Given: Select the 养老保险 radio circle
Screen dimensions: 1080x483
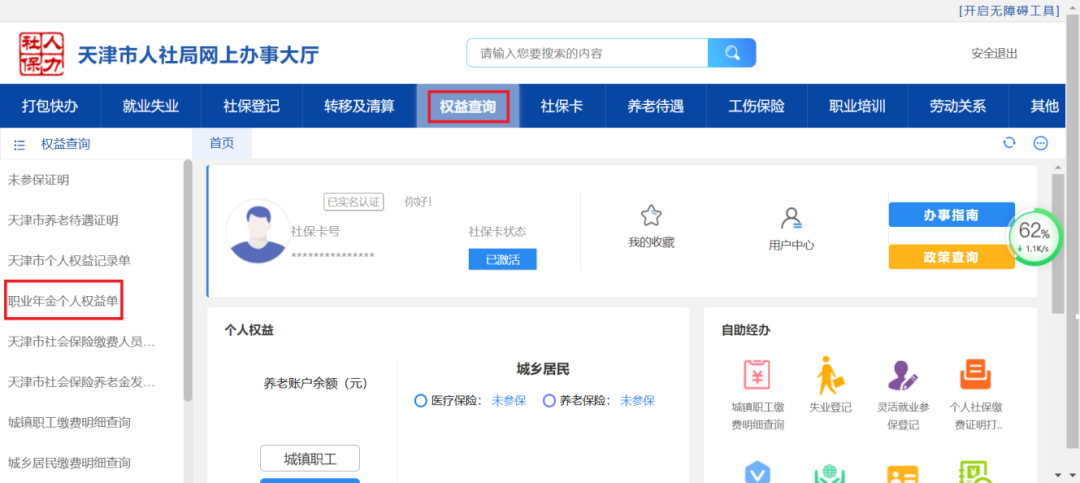Looking at the screenshot, I should [549, 401].
